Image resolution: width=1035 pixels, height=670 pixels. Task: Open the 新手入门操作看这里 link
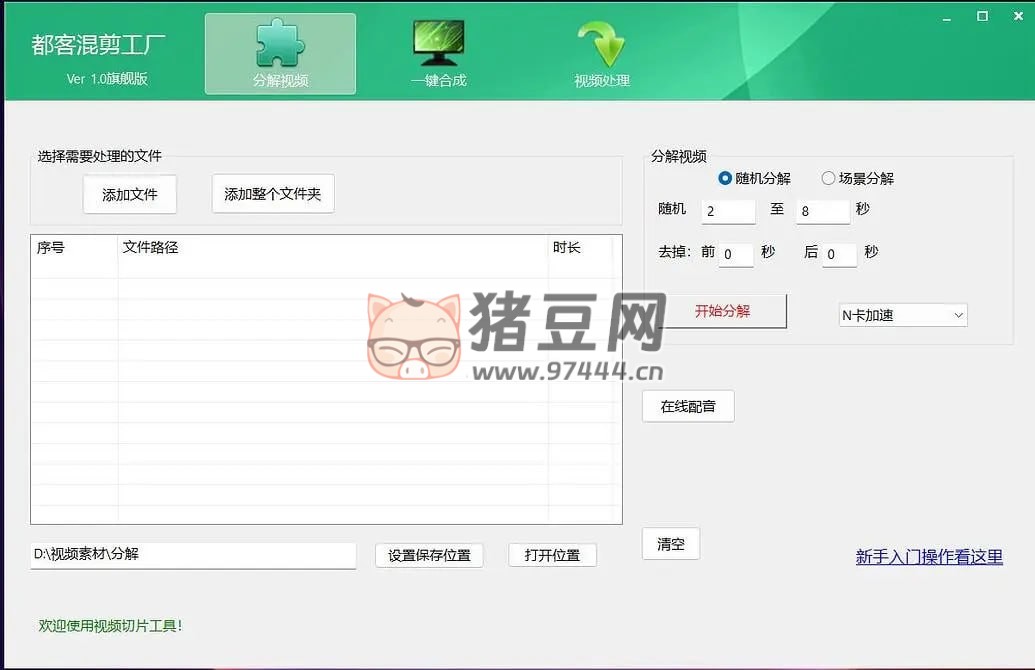coord(929,557)
